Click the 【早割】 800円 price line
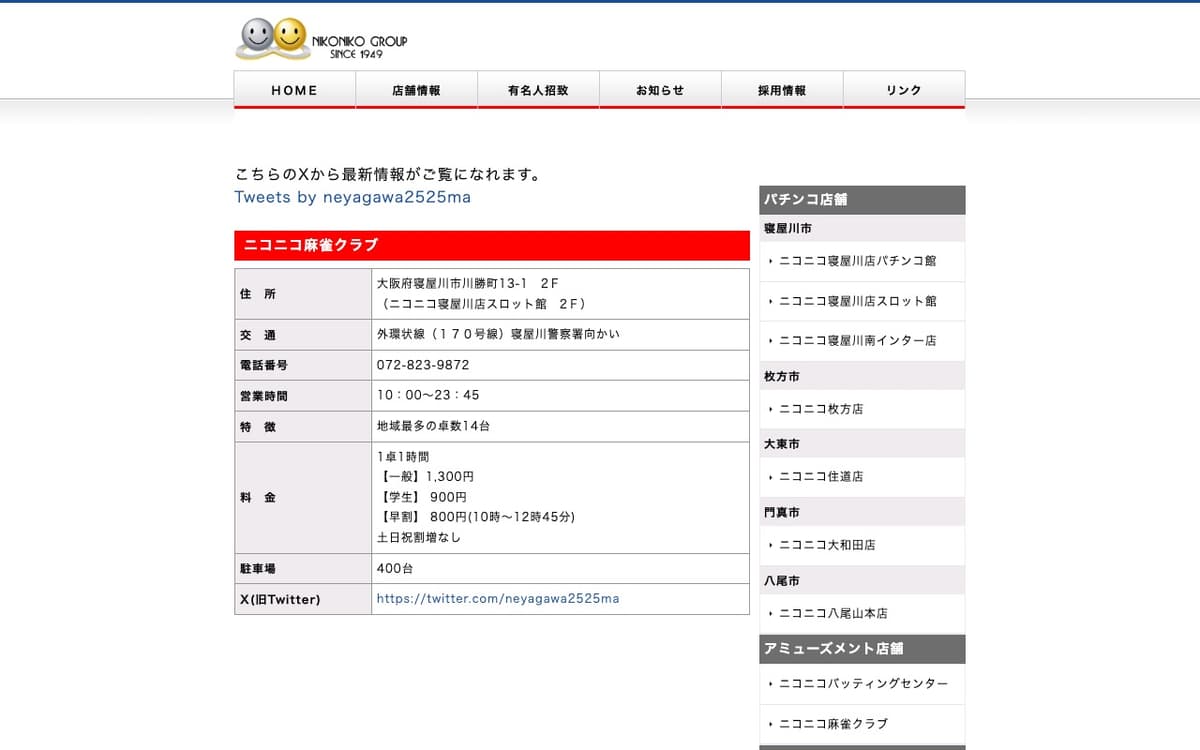Image resolution: width=1200 pixels, height=750 pixels. pos(476,517)
